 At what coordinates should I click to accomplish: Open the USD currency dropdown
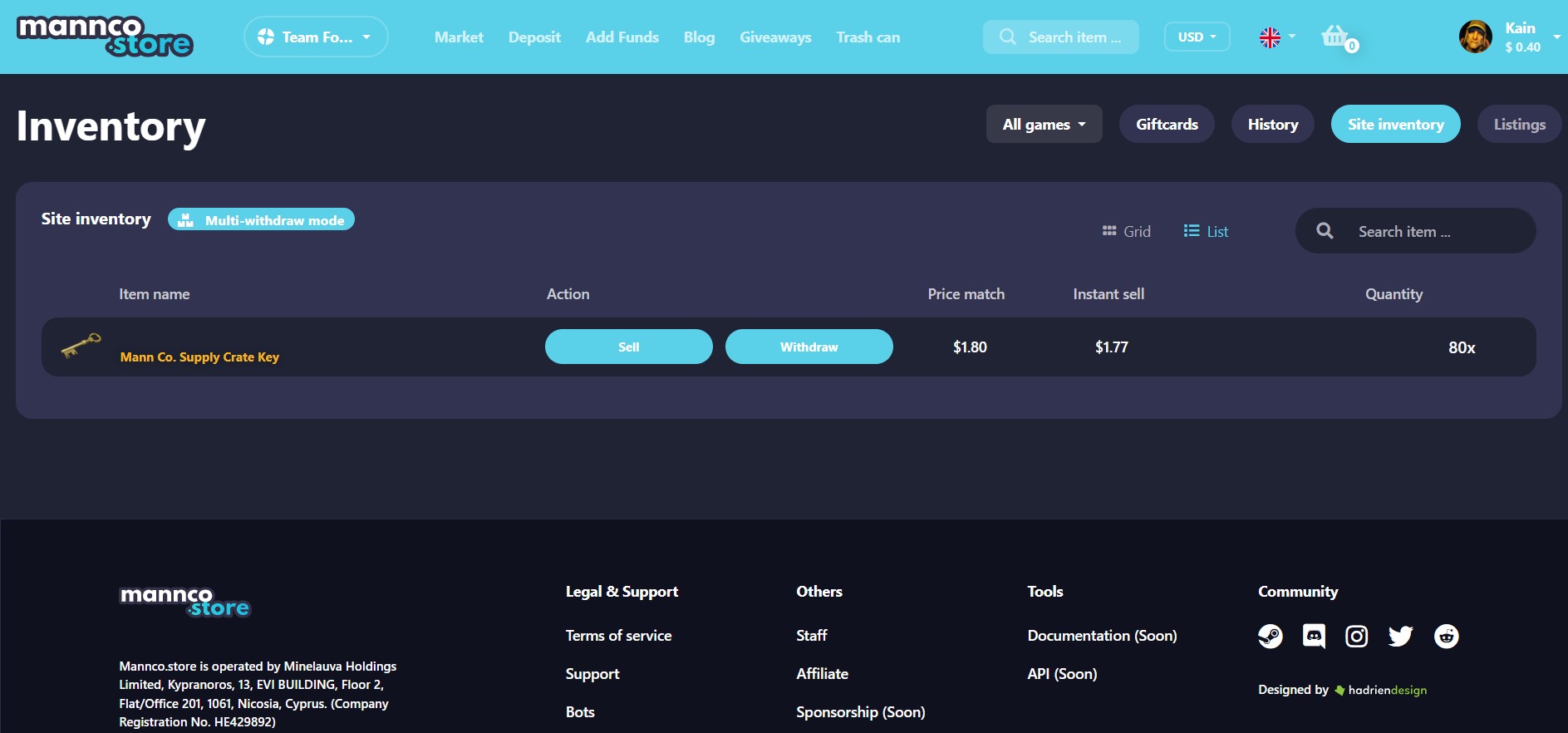coord(1197,37)
